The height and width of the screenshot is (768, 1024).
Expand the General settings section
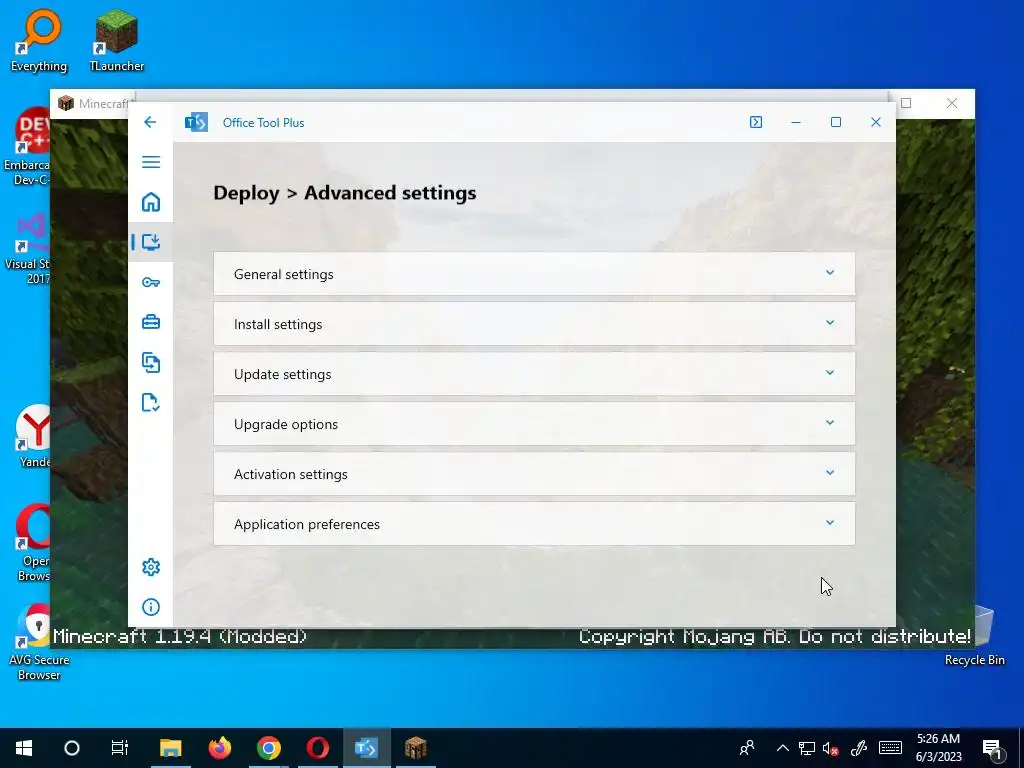[x=534, y=274]
